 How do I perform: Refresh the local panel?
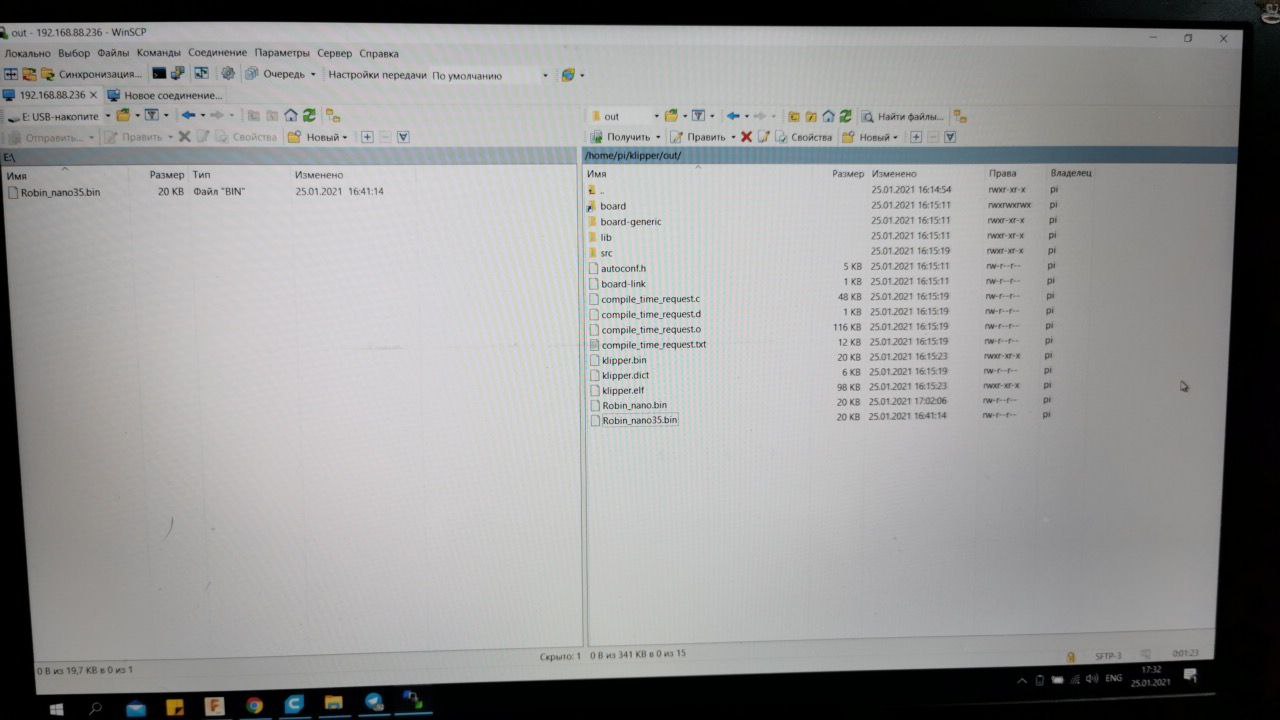click(x=309, y=115)
